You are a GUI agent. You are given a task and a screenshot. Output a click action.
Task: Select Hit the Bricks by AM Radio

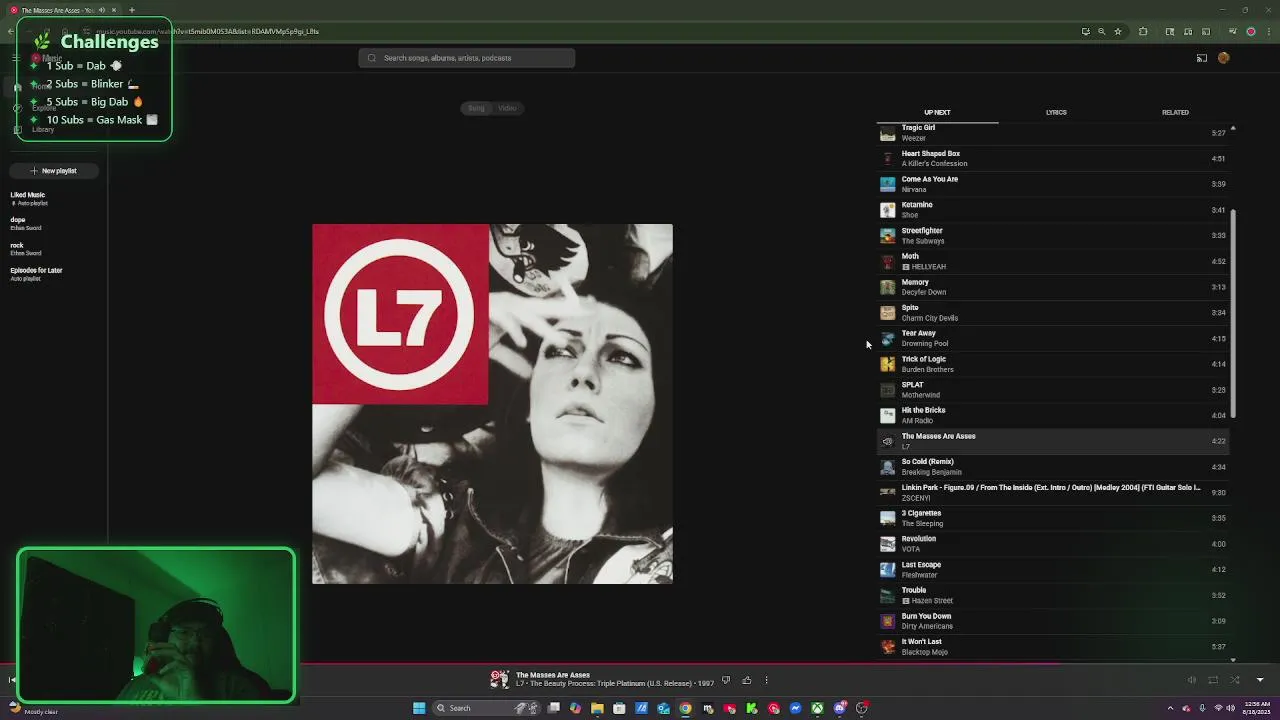point(1053,415)
